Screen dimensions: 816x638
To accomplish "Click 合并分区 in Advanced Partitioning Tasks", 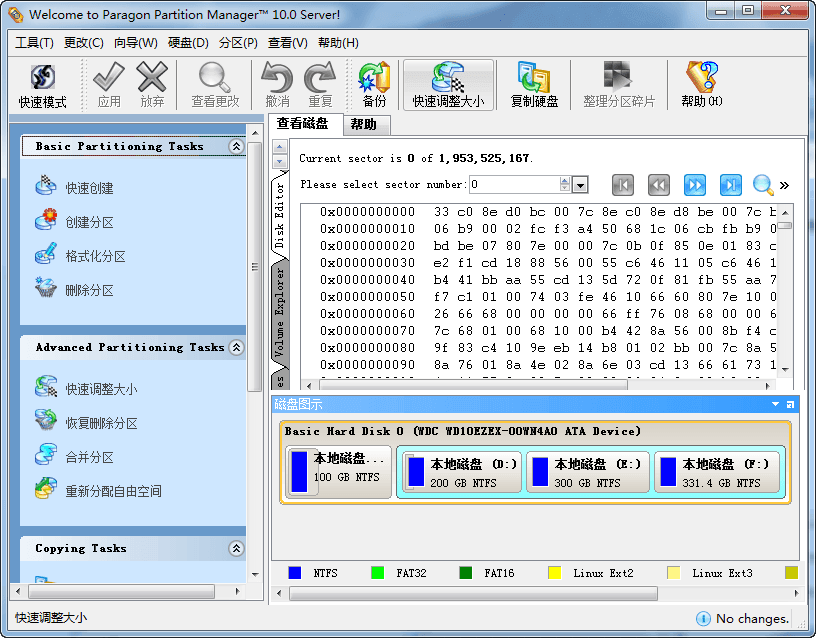I will pos(89,457).
